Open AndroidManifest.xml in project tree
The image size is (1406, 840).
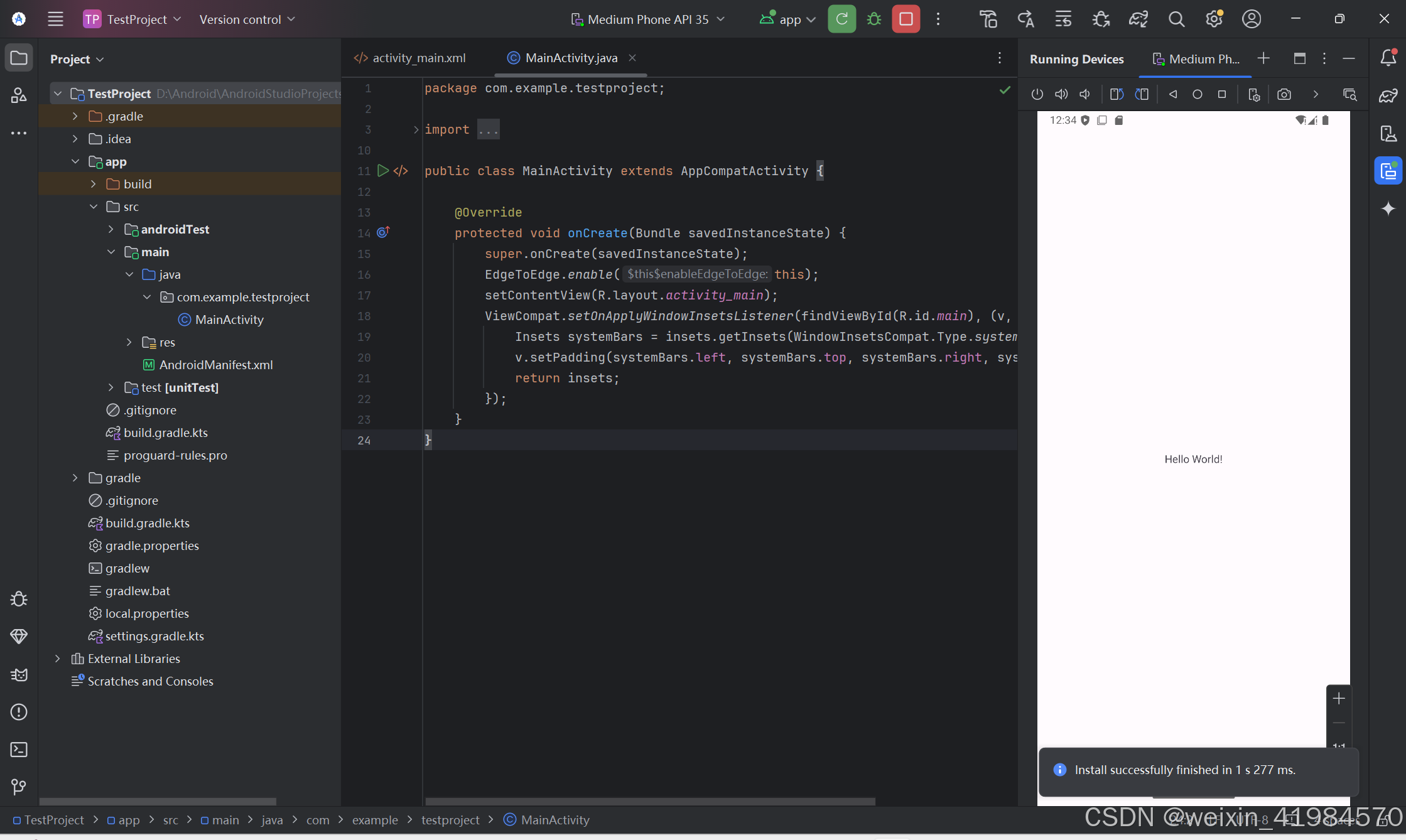[215, 365]
